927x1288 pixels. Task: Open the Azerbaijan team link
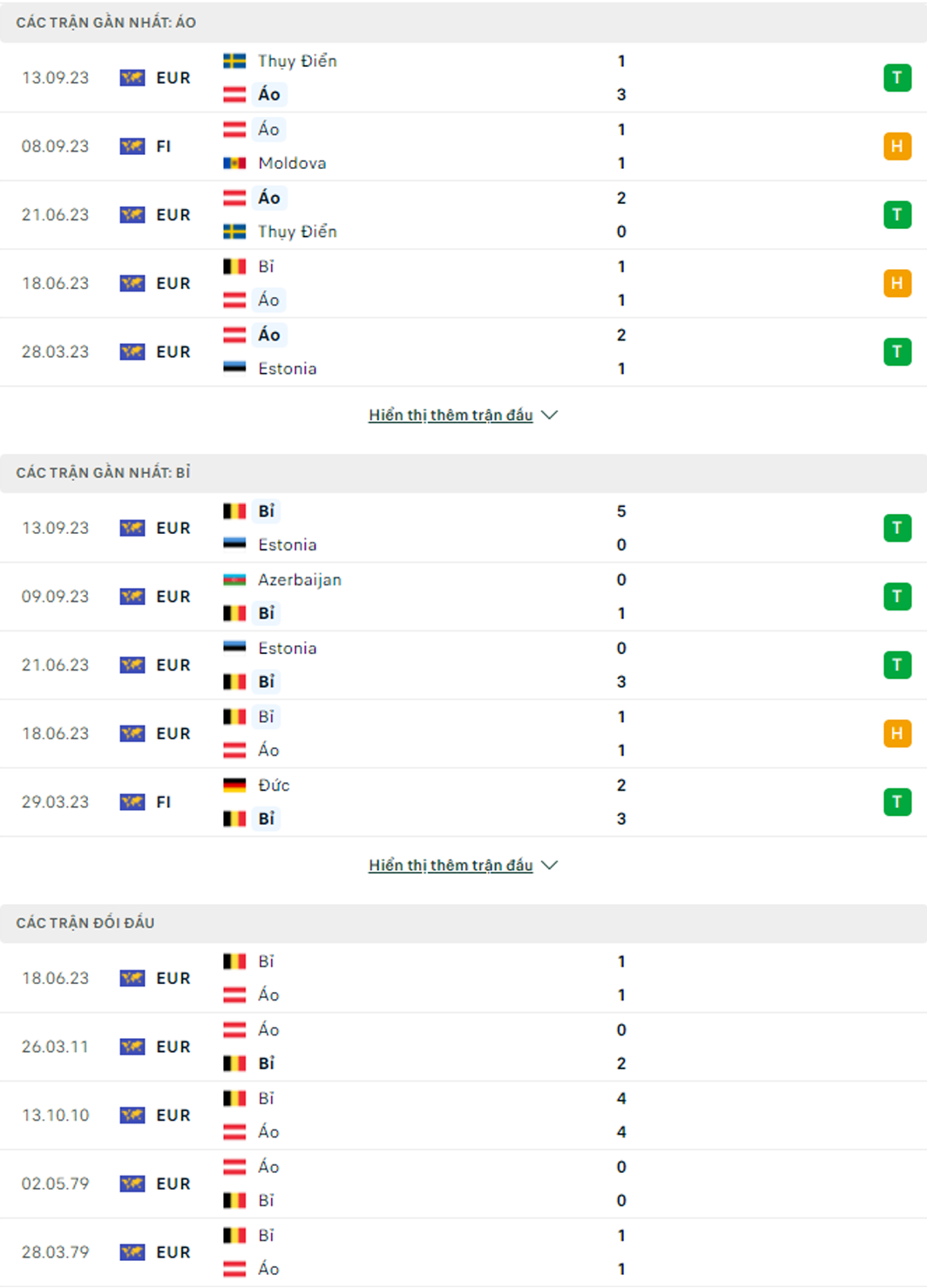[300, 580]
